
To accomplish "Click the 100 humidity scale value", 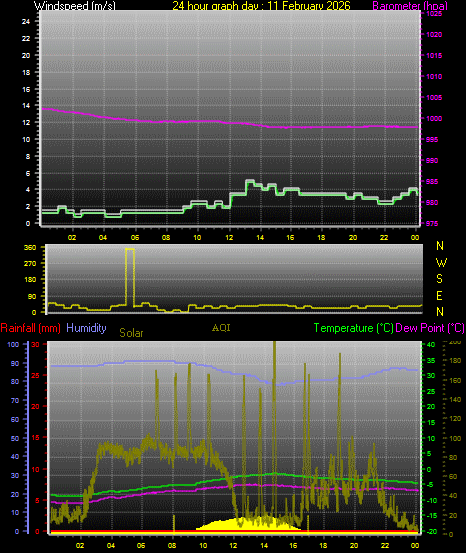I will click(13, 344).
